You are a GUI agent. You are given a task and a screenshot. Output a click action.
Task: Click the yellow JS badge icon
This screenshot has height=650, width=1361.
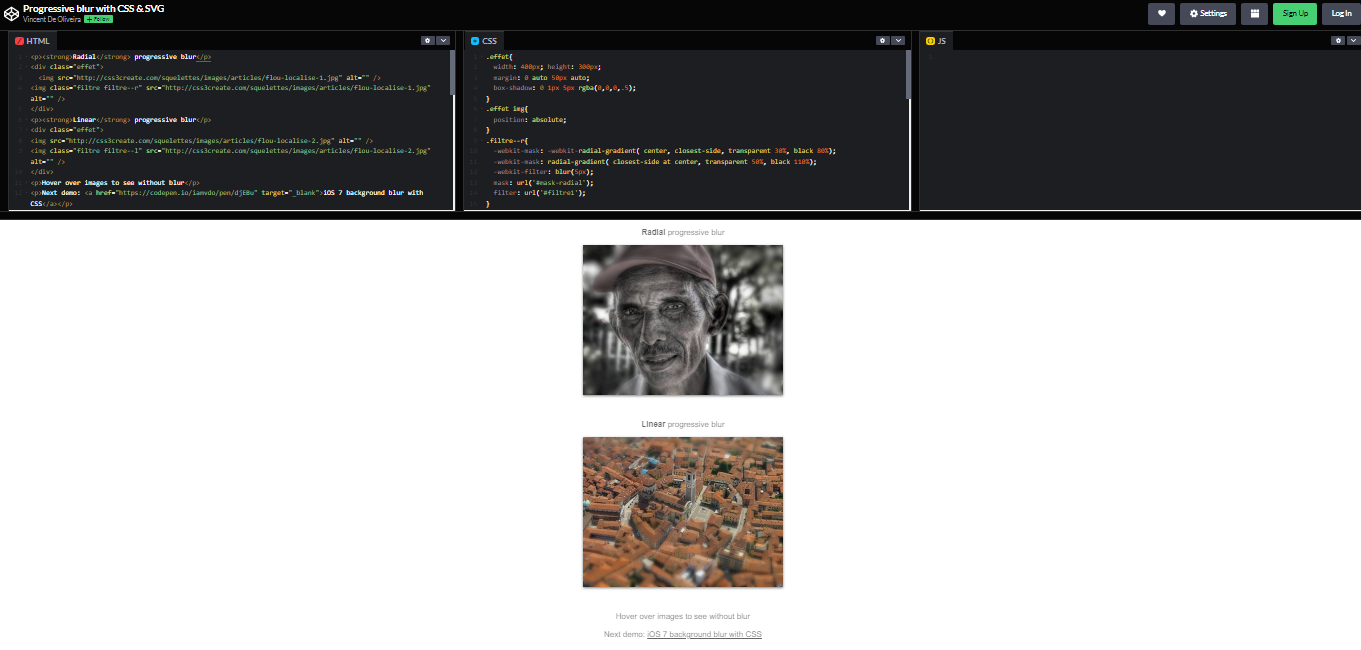(928, 39)
